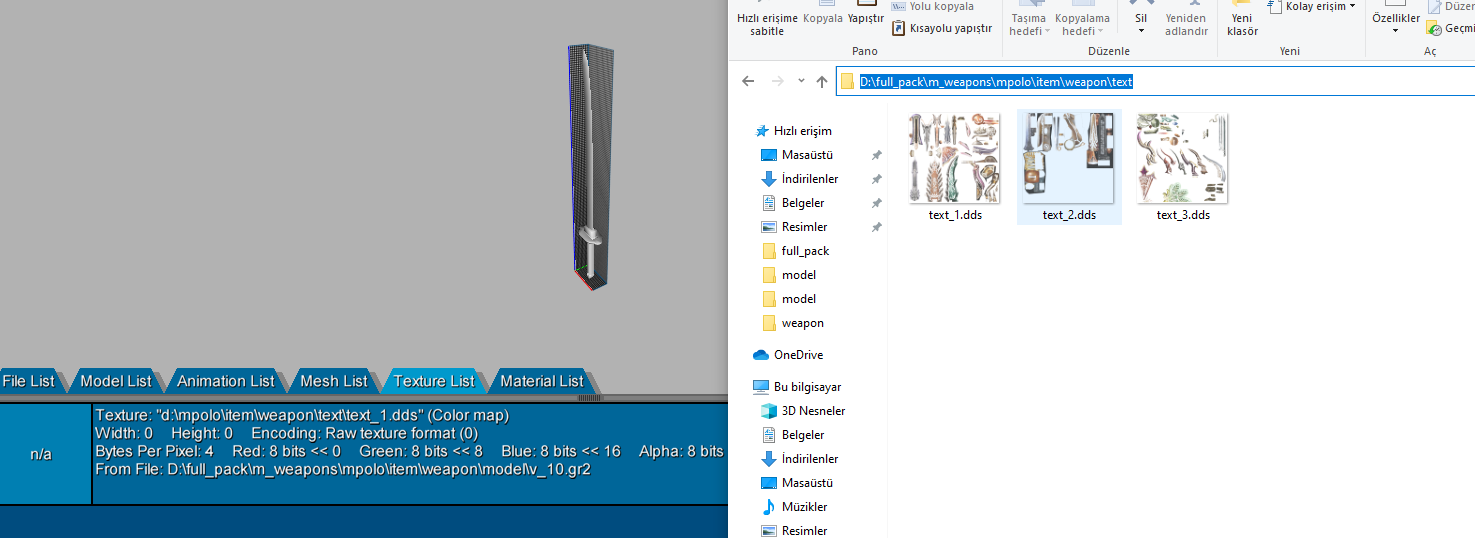Screen dimensions: 1475x538
Task: Go back in the Explorer window
Action: click(748, 81)
